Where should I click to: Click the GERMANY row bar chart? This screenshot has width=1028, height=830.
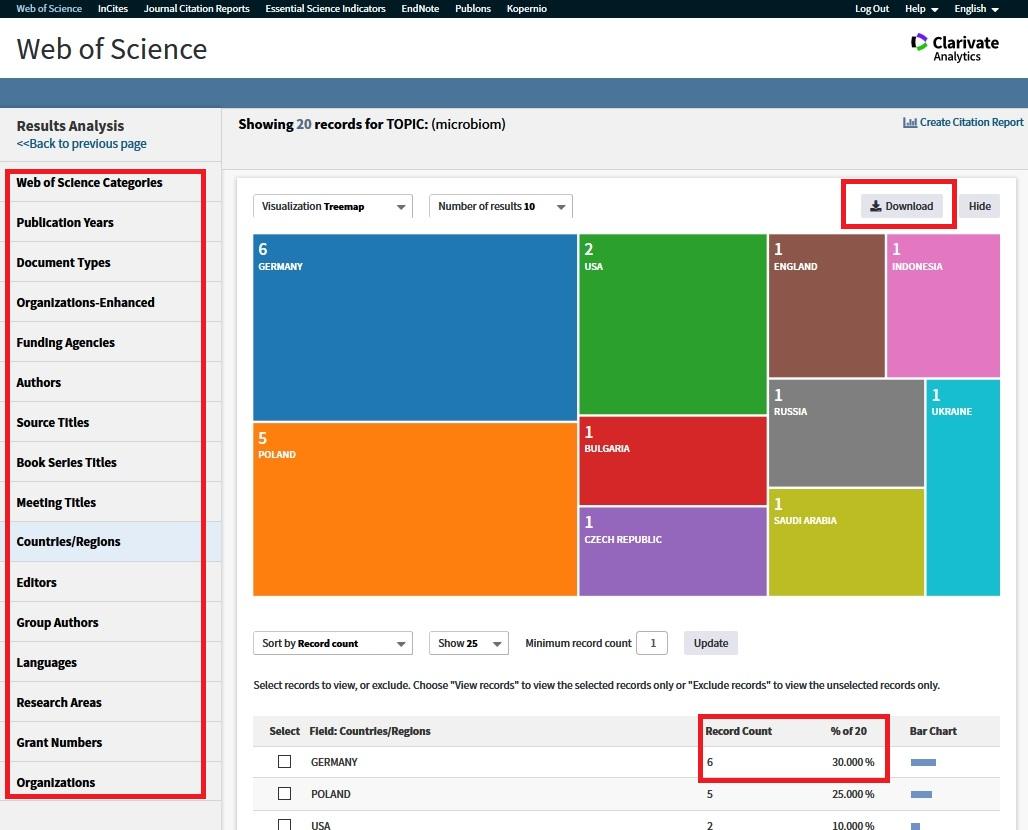click(923, 762)
